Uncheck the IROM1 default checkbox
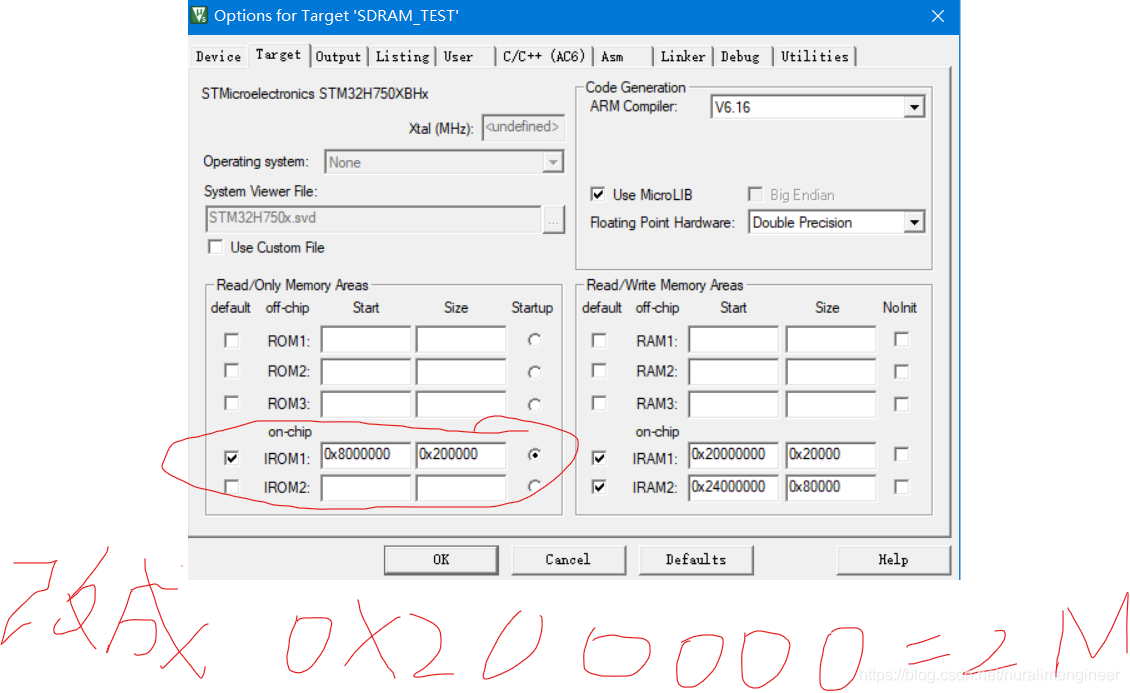This screenshot has width=1130, height=693. 231,457
